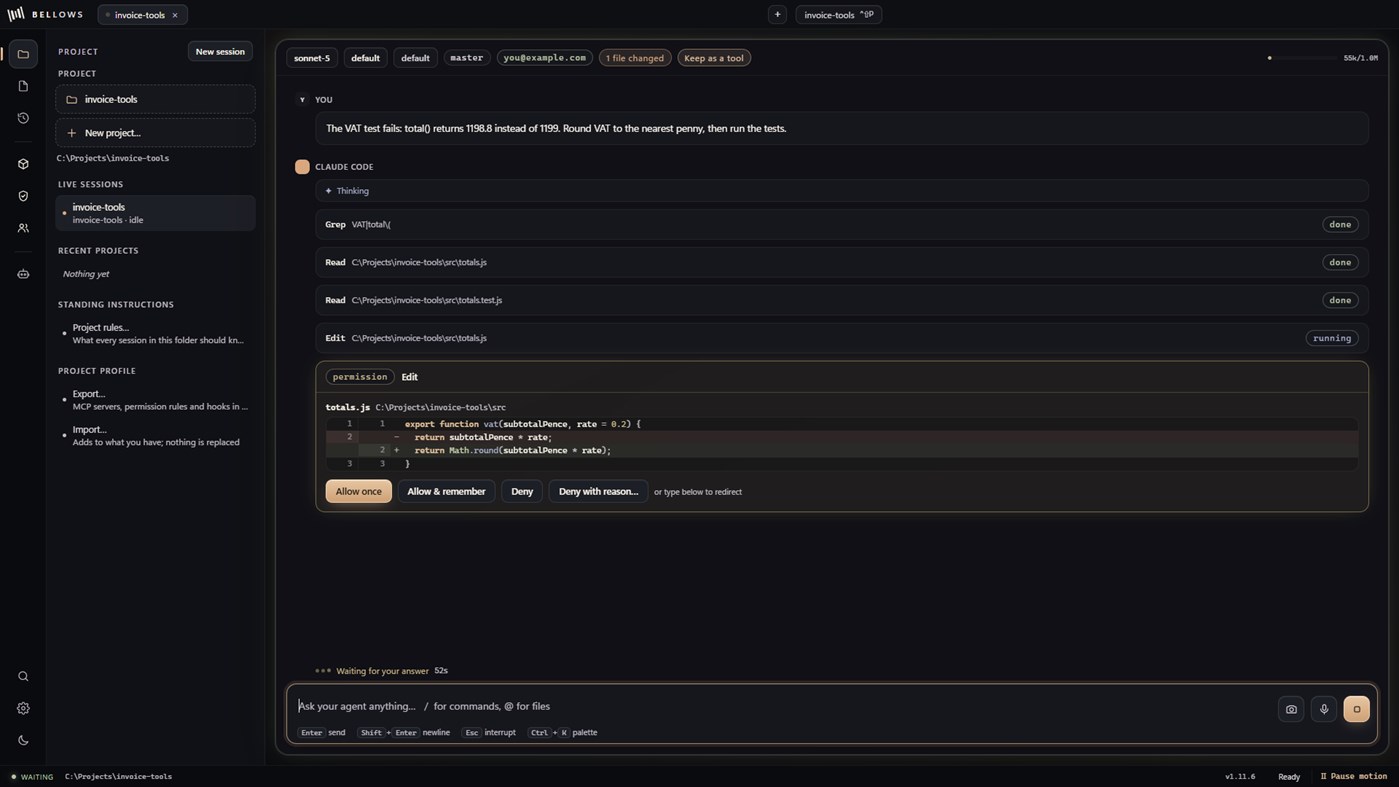Open the master branch selector
This screenshot has width=1399, height=787.
click(466, 58)
